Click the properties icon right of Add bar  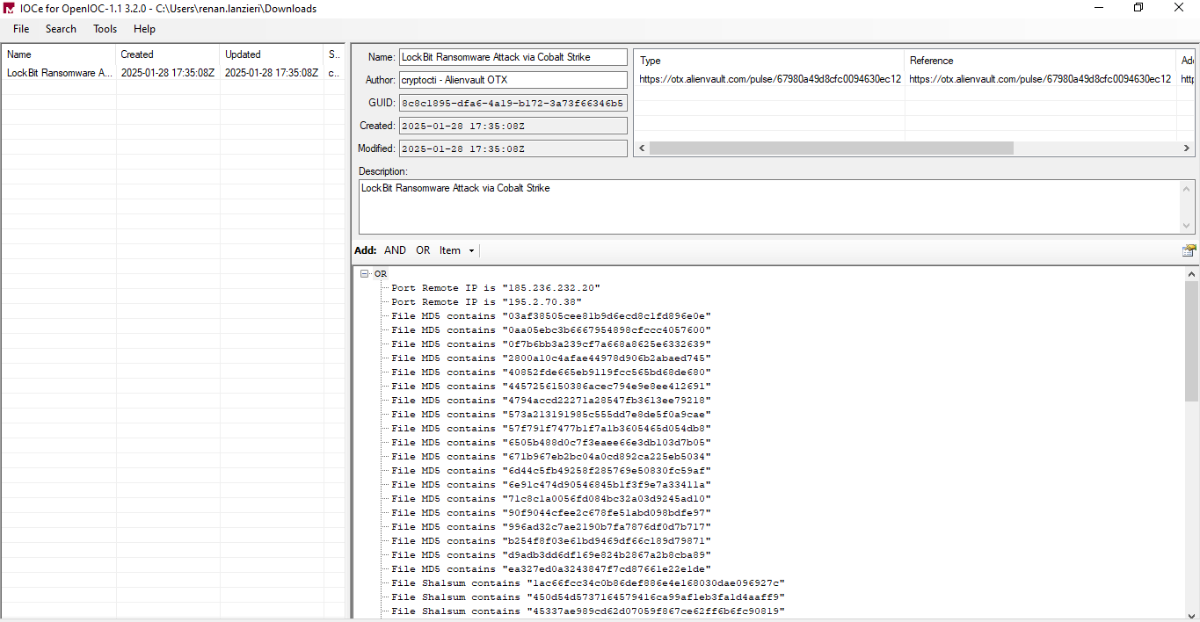coord(1189,250)
